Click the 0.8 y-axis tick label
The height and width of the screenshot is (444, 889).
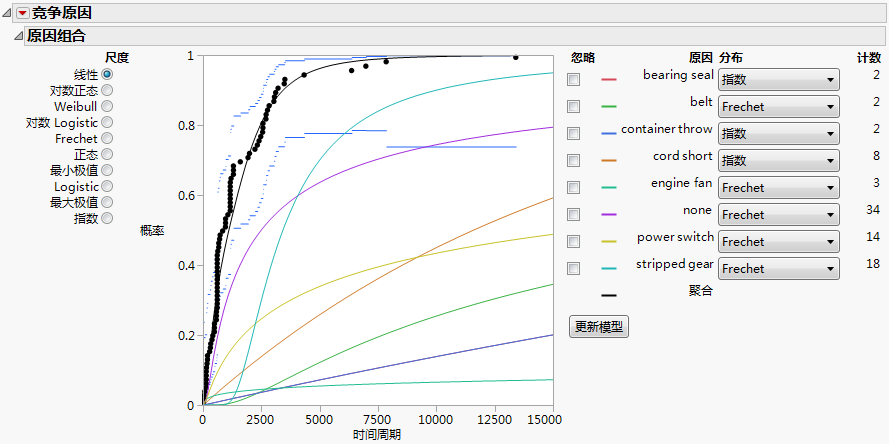coord(185,126)
